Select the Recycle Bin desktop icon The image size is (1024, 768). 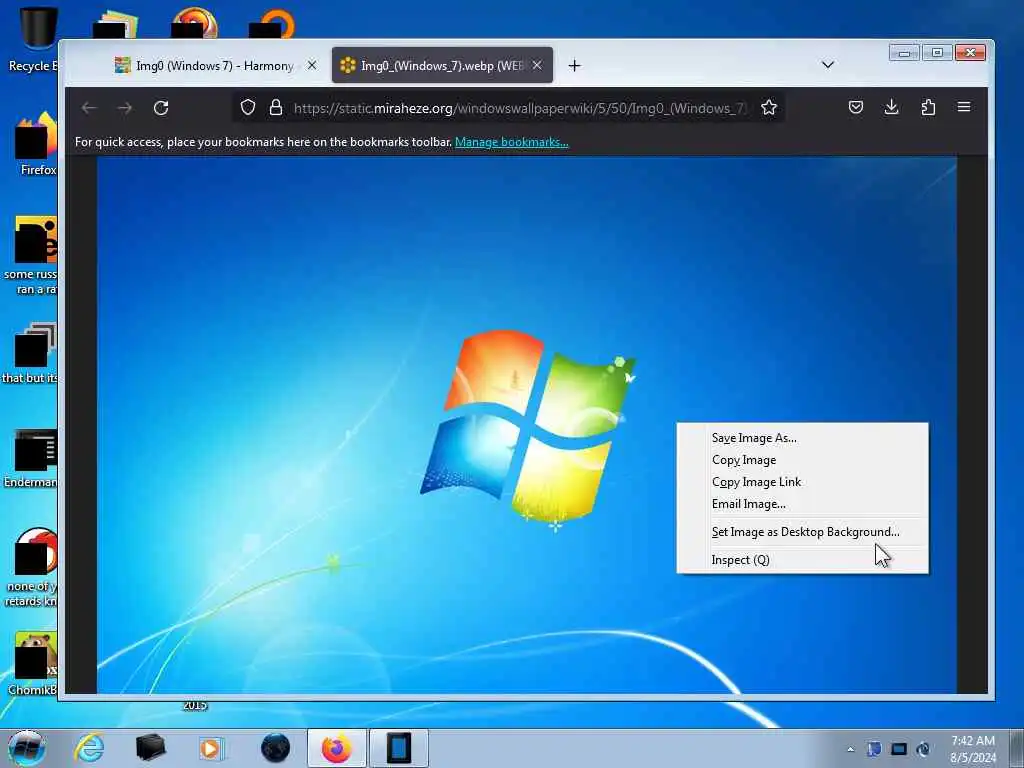click(34, 39)
